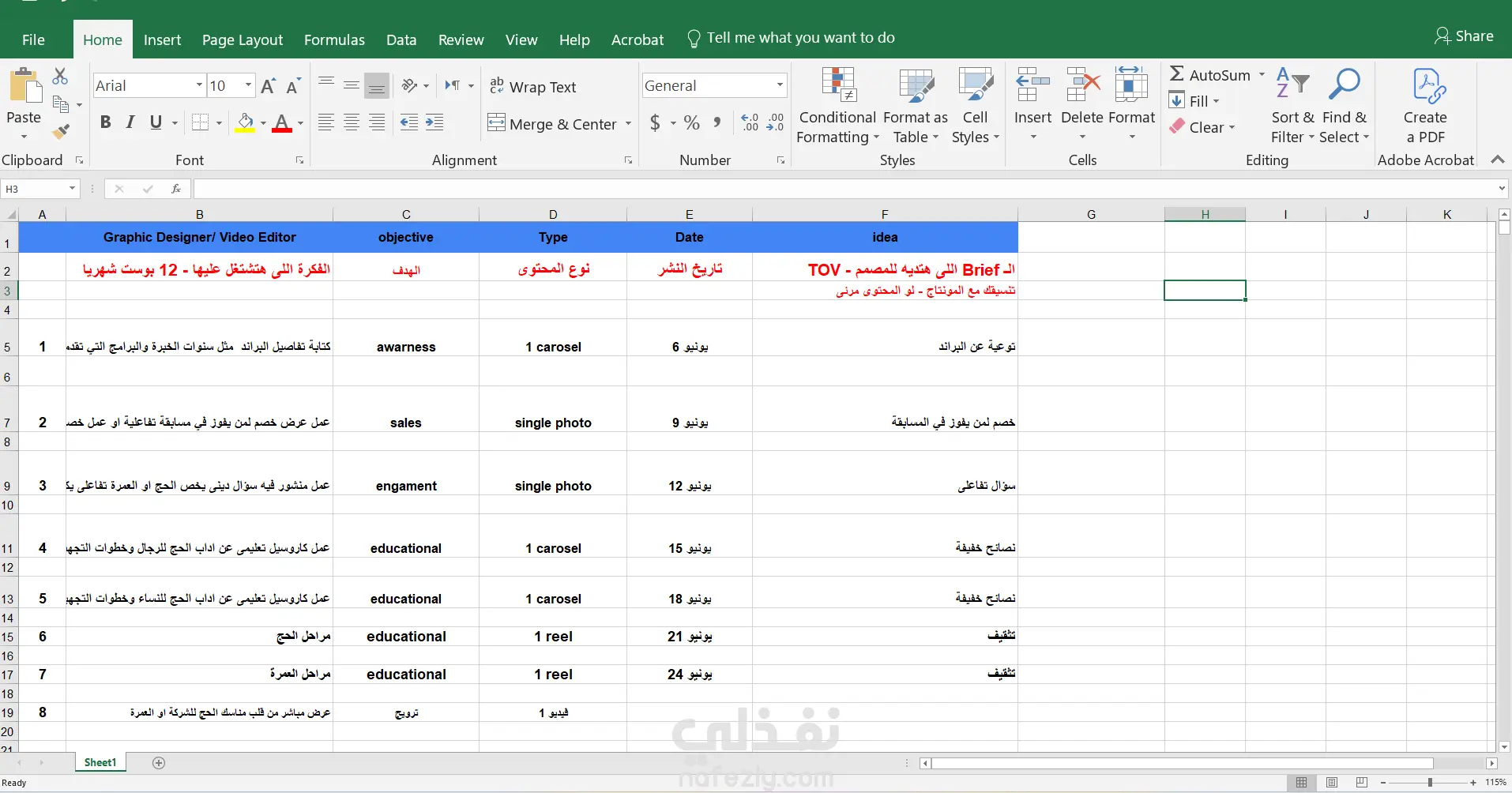Click the Share button

1464,36
